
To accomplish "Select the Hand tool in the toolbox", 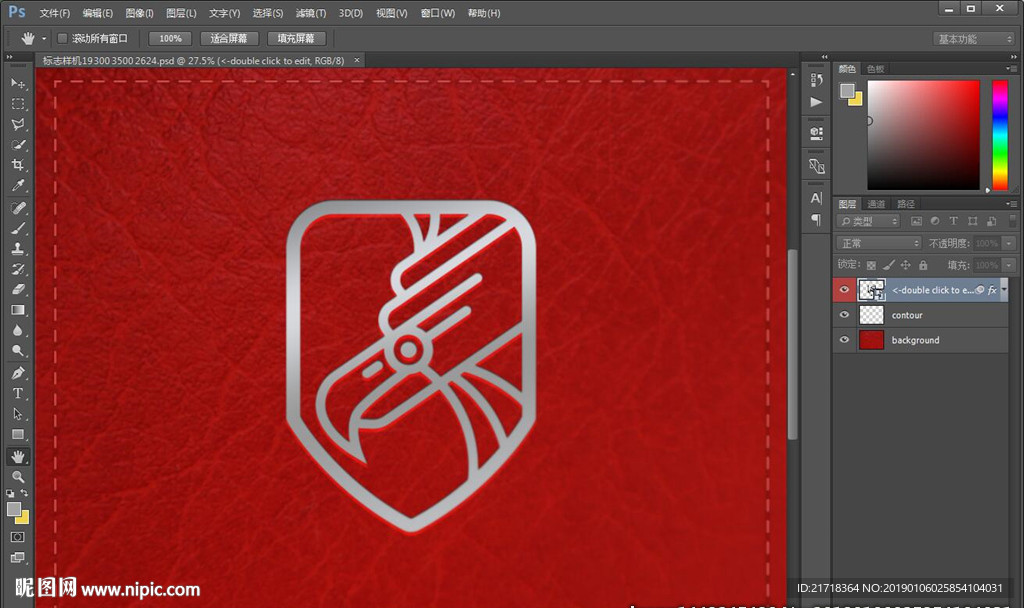I will pyautogui.click(x=18, y=456).
